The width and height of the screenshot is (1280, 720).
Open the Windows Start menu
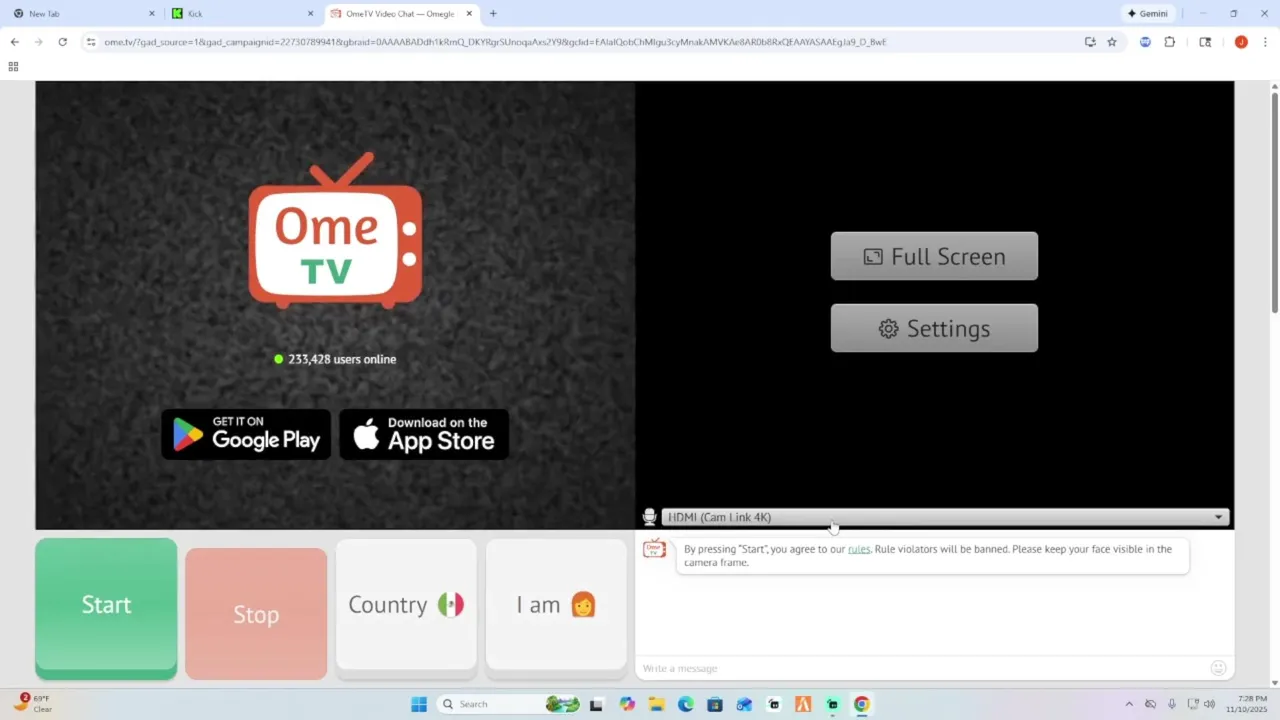tap(419, 704)
